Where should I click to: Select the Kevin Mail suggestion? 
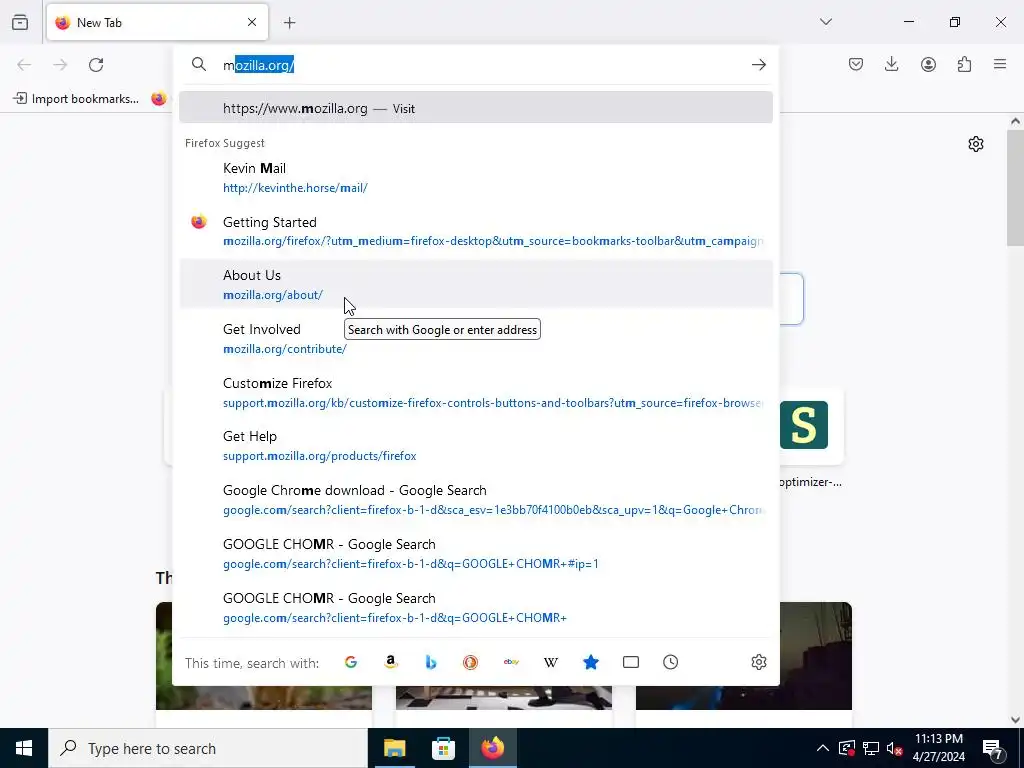pos(475,178)
